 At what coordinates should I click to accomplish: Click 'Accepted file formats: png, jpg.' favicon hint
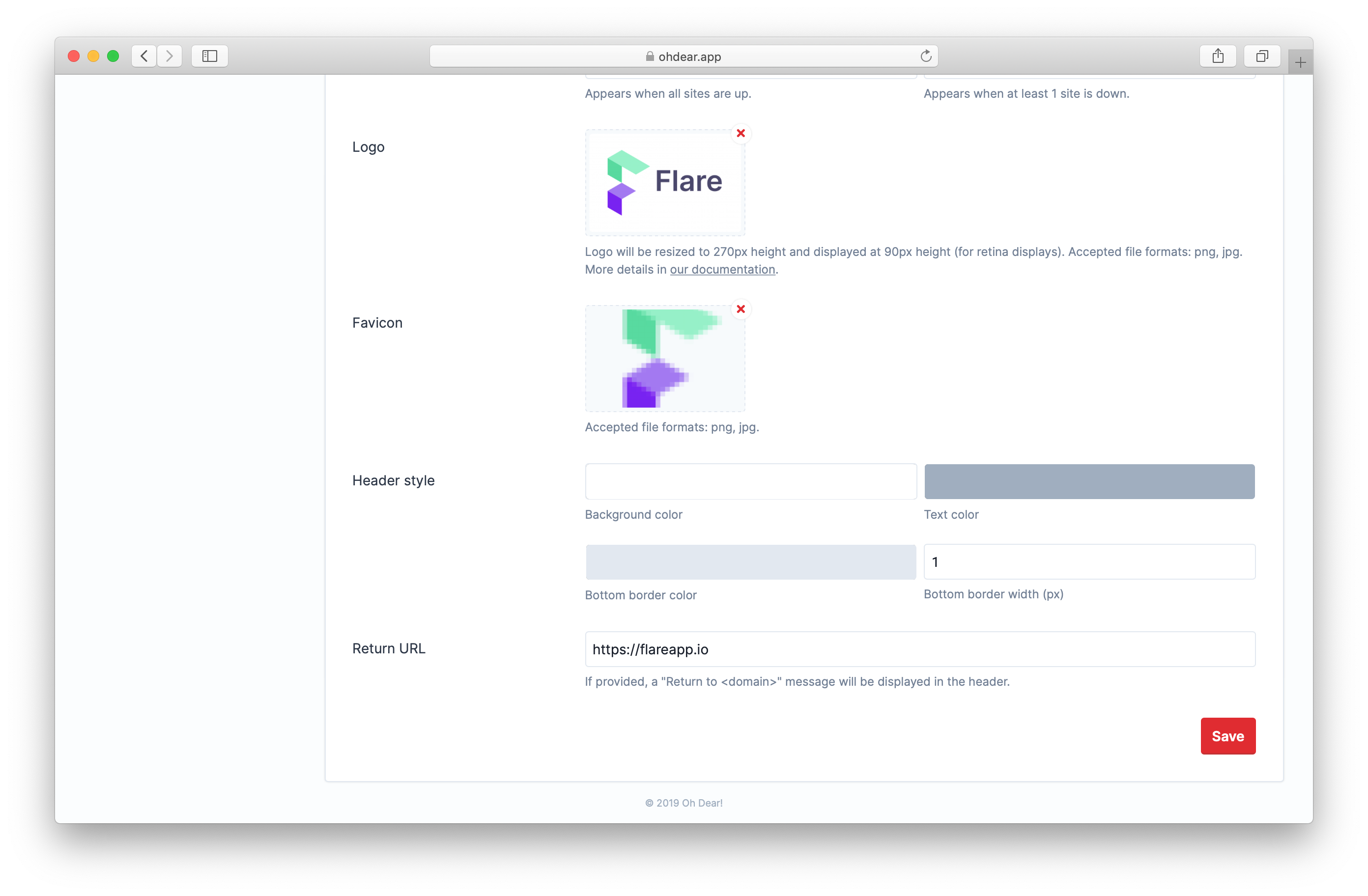click(x=672, y=427)
